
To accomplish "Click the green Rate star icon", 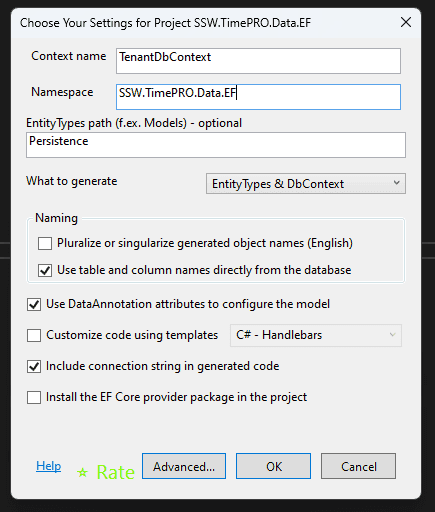I will coord(82,472).
